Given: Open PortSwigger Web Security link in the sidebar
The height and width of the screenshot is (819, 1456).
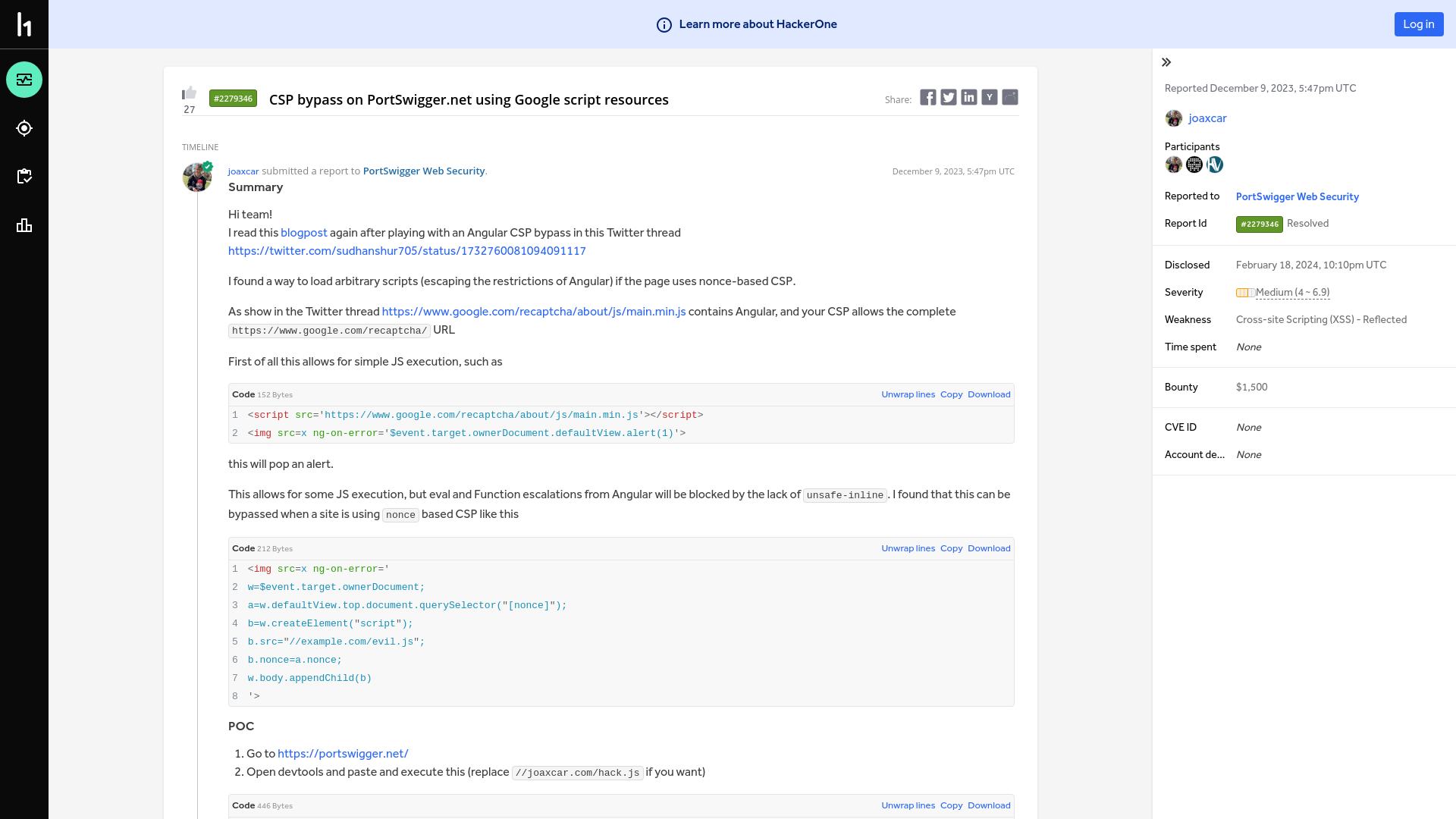Looking at the screenshot, I should tap(1297, 196).
